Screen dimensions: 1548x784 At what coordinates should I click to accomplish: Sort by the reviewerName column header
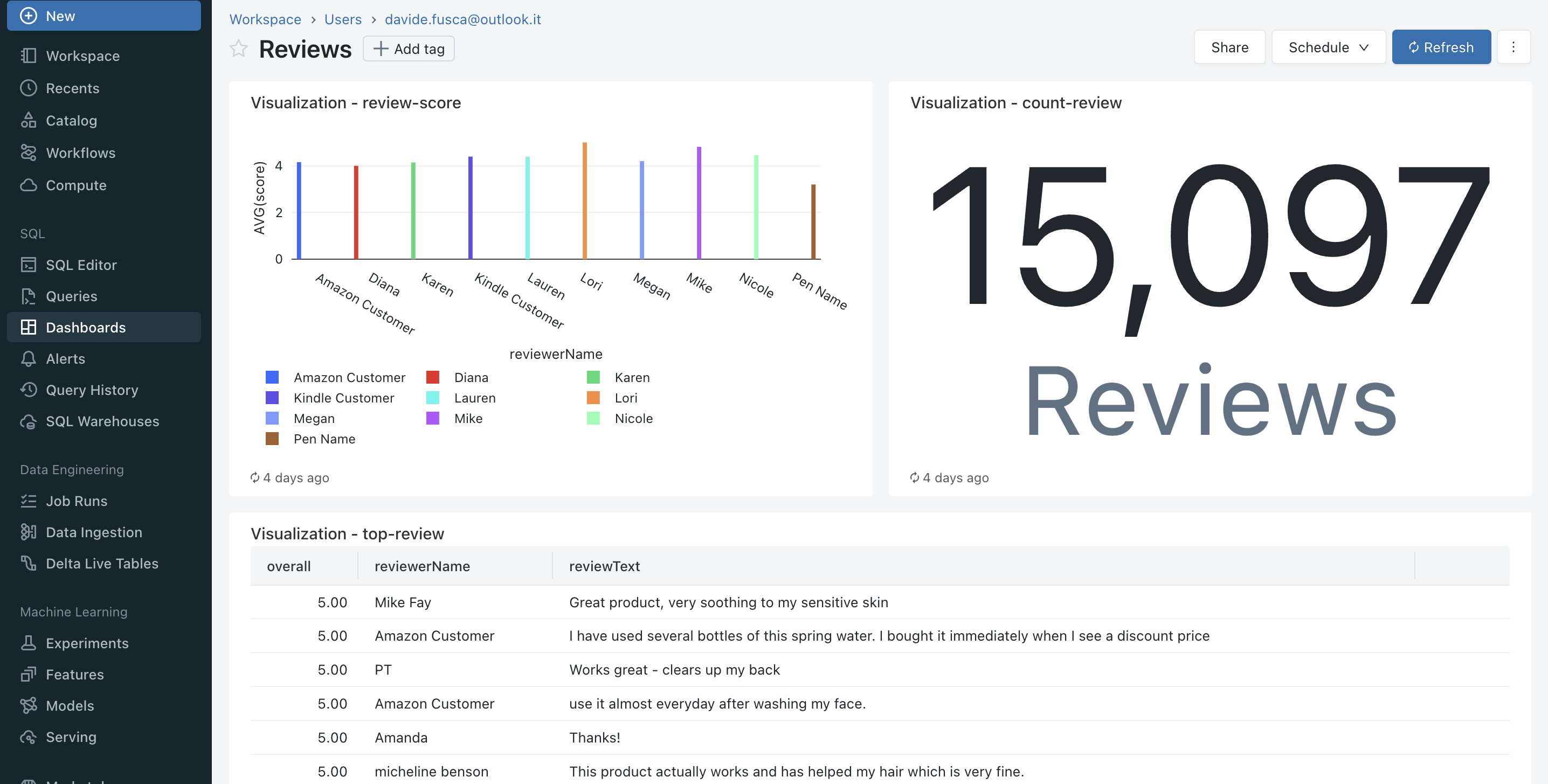422,566
